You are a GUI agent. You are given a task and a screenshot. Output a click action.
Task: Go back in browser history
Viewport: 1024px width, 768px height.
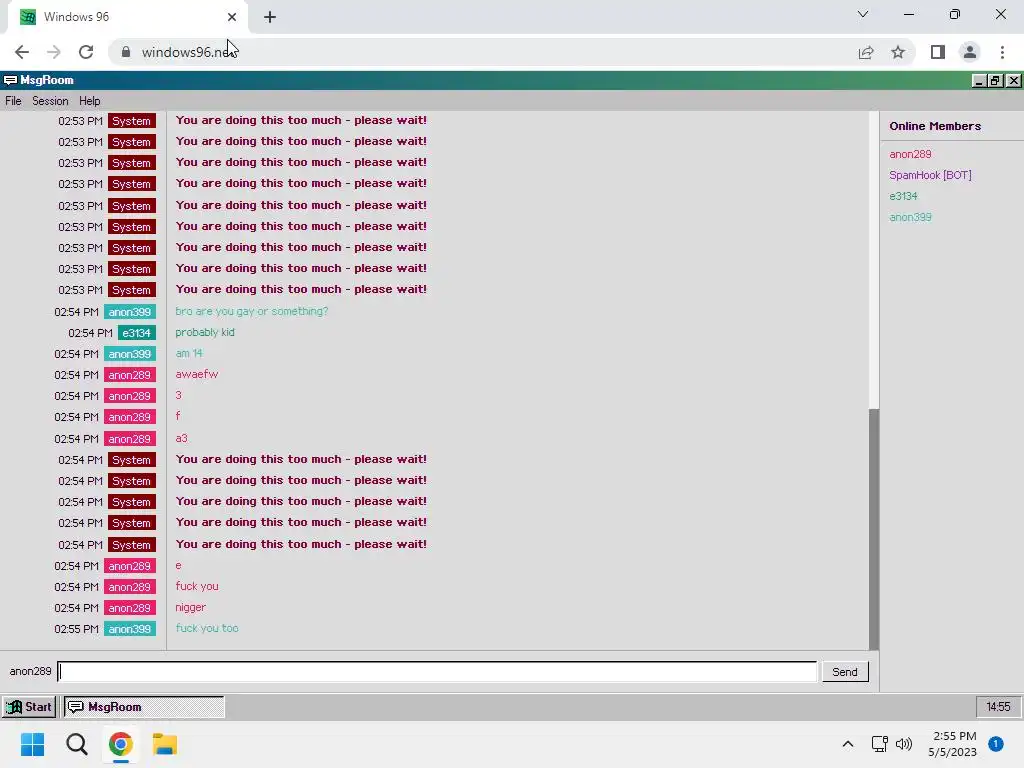click(x=22, y=52)
